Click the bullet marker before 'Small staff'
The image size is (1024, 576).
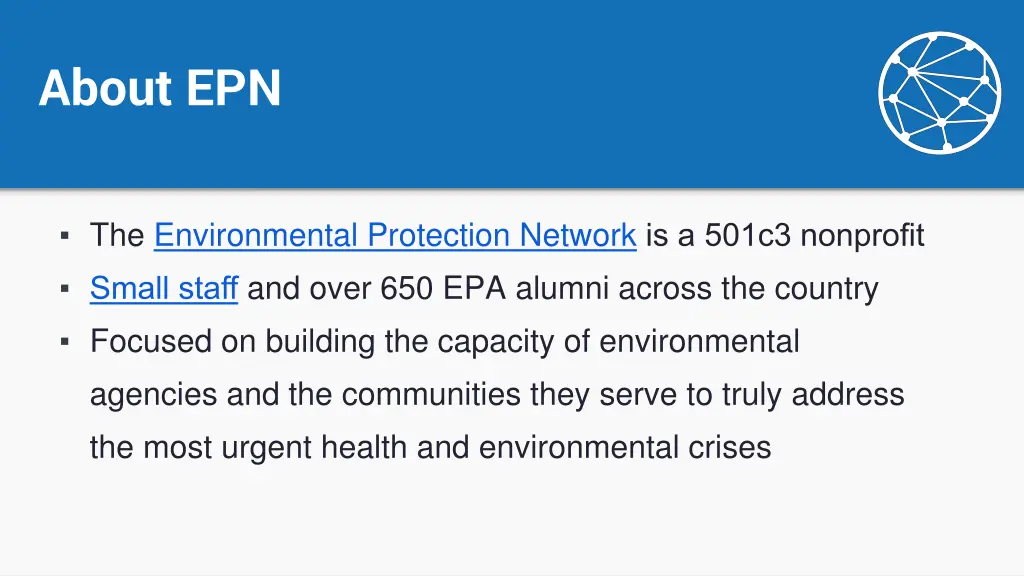(65, 288)
